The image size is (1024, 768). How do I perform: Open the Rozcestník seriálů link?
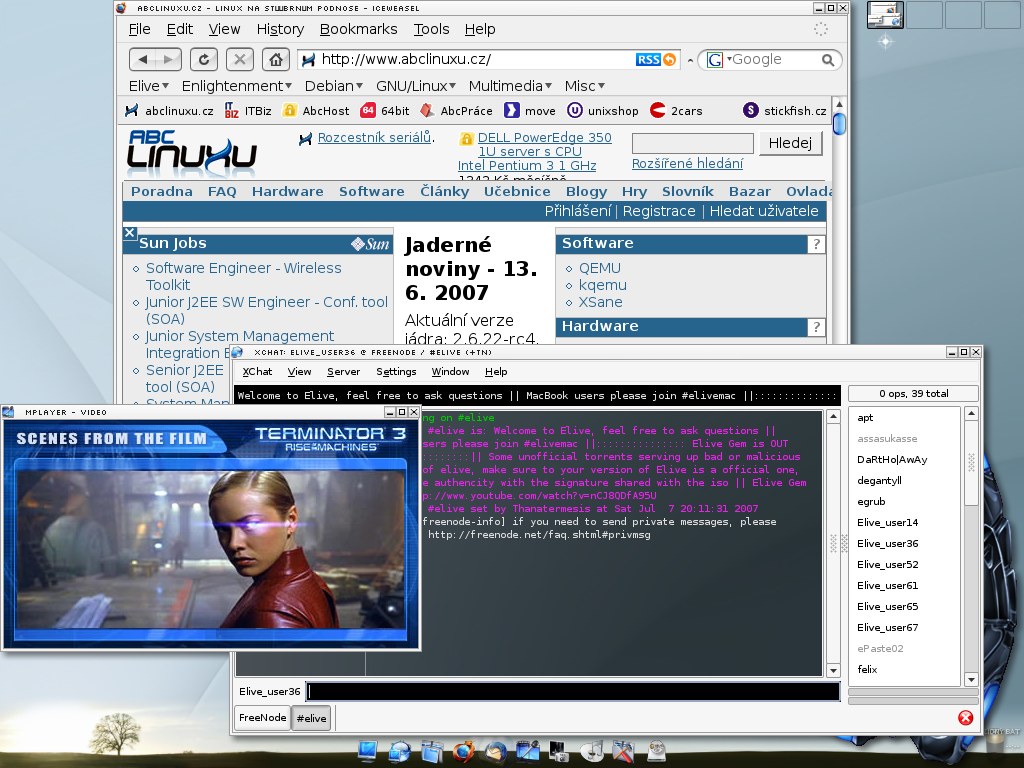pyautogui.click(x=374, y=137)
